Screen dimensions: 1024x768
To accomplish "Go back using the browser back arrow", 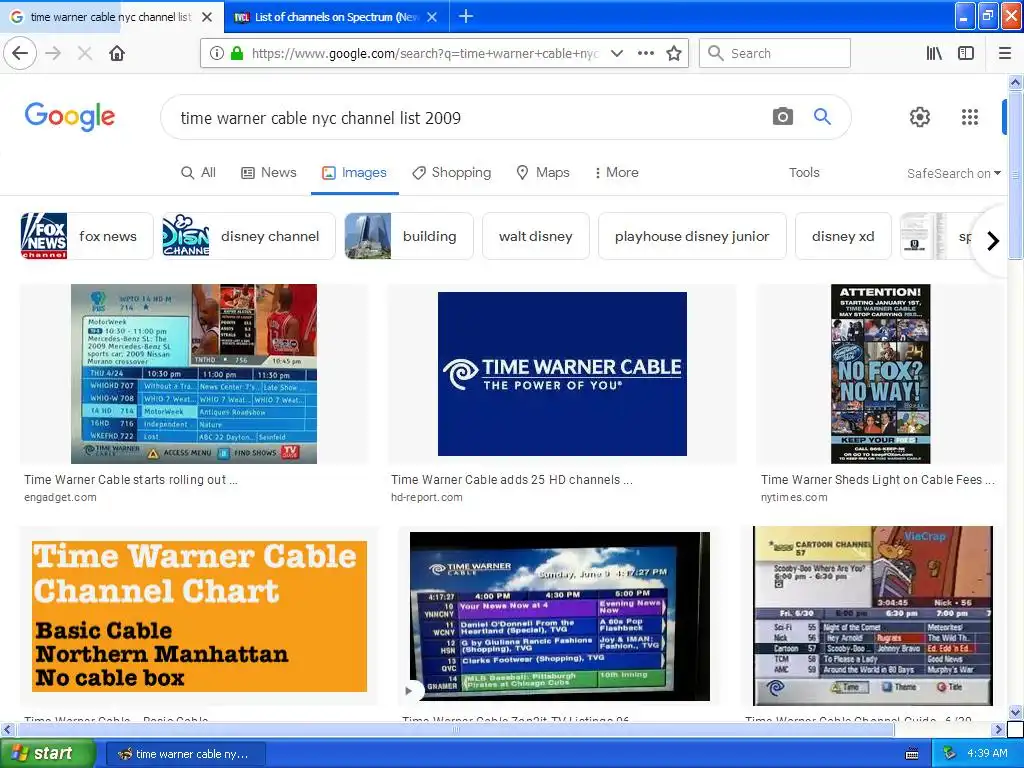I will coord(20,53).
